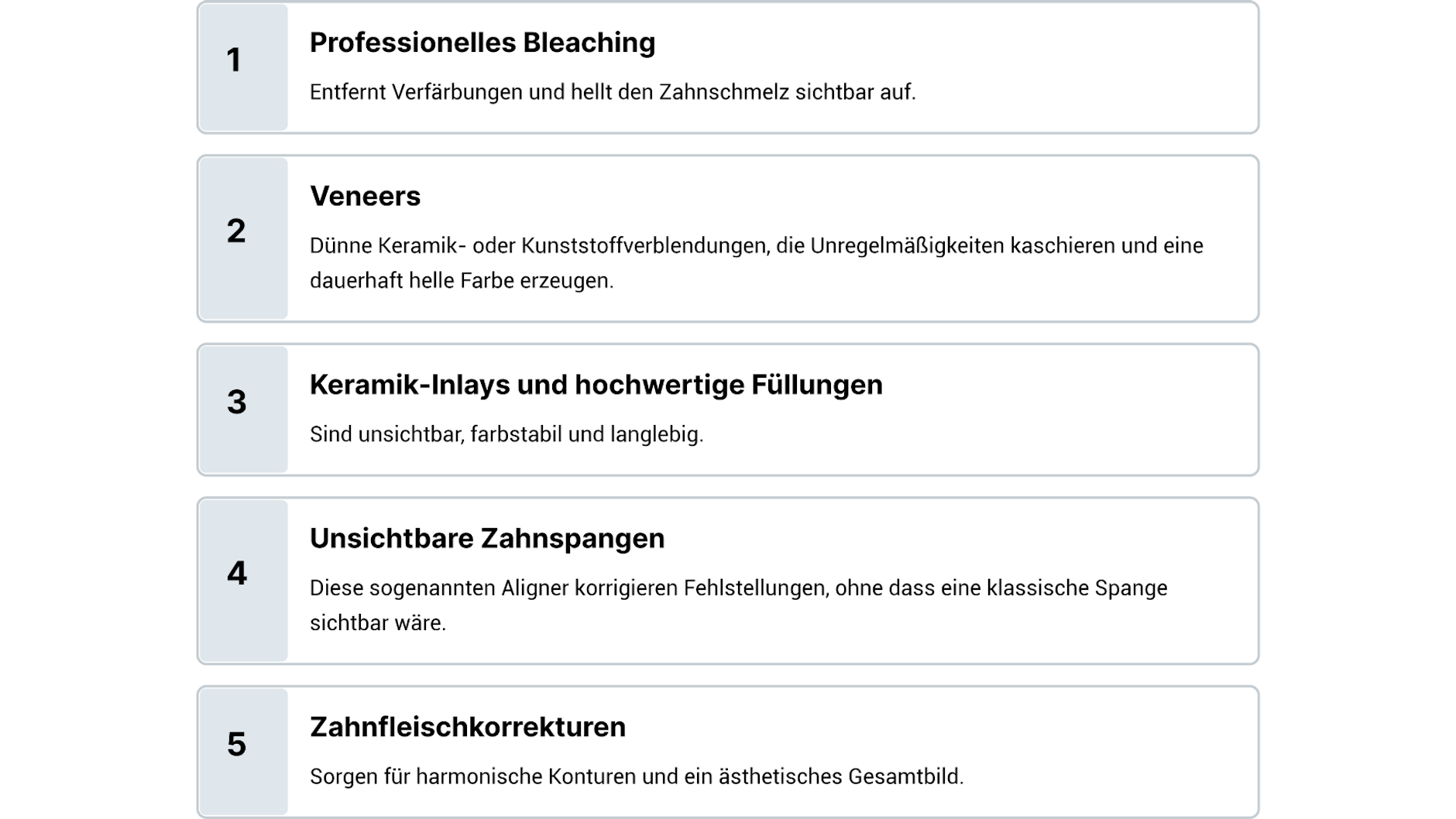
Task: Click the 'Dünne Keramik- oder Kunststoffverblendungen' description
Action: click(x=756, y=245)
